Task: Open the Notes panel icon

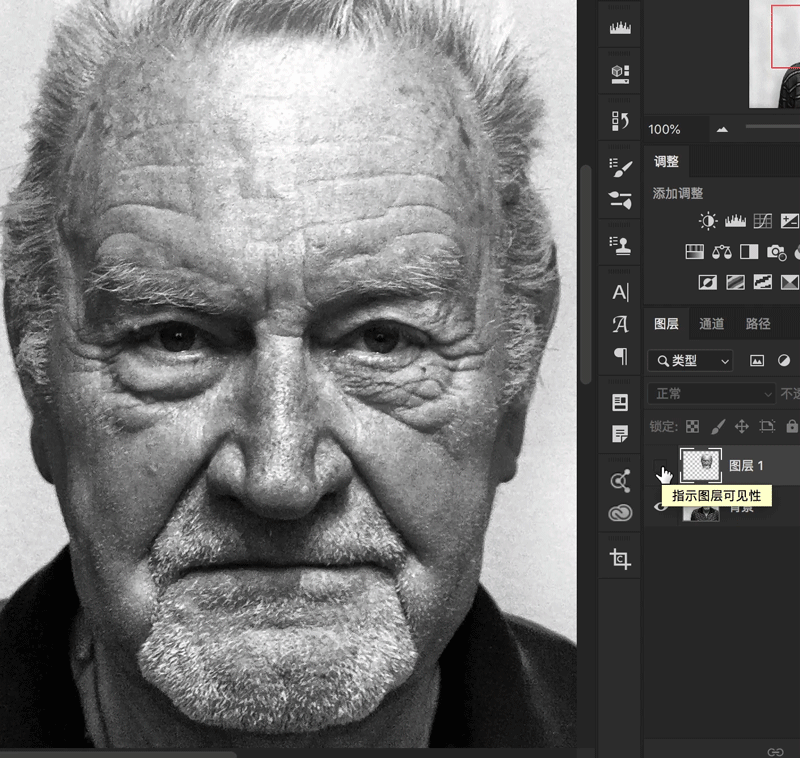Action: coord(620,434)
